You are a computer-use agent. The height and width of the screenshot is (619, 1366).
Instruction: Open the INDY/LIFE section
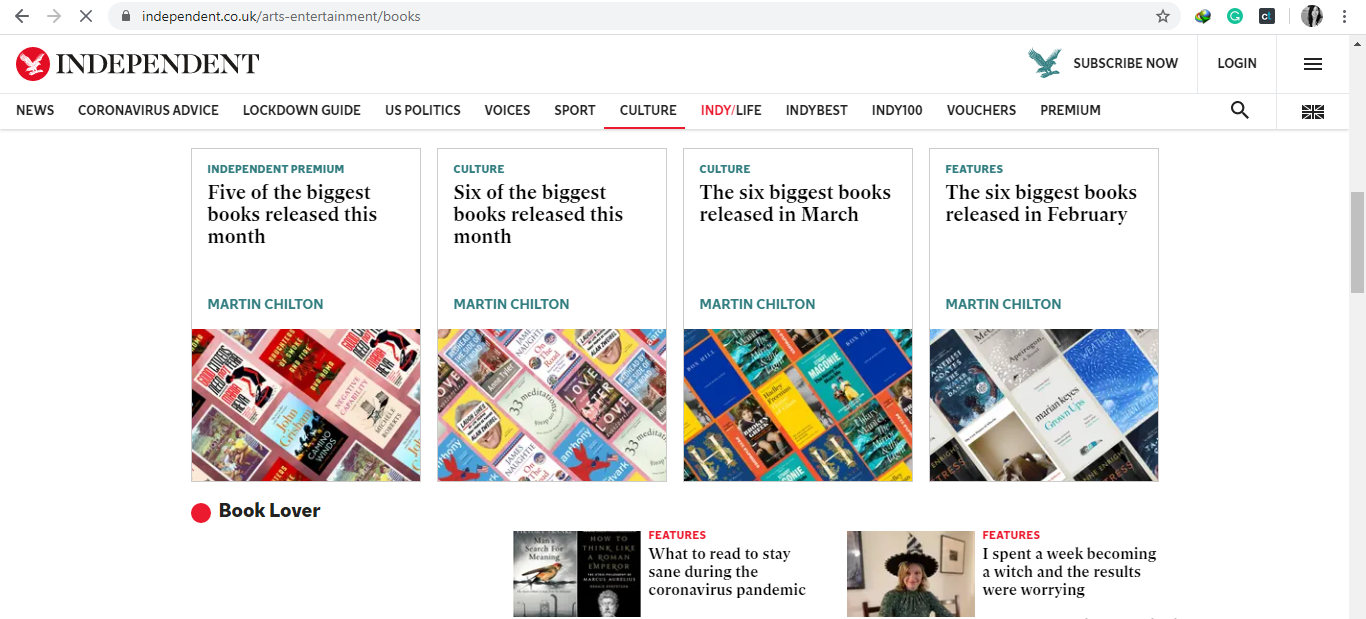[731, 110]
